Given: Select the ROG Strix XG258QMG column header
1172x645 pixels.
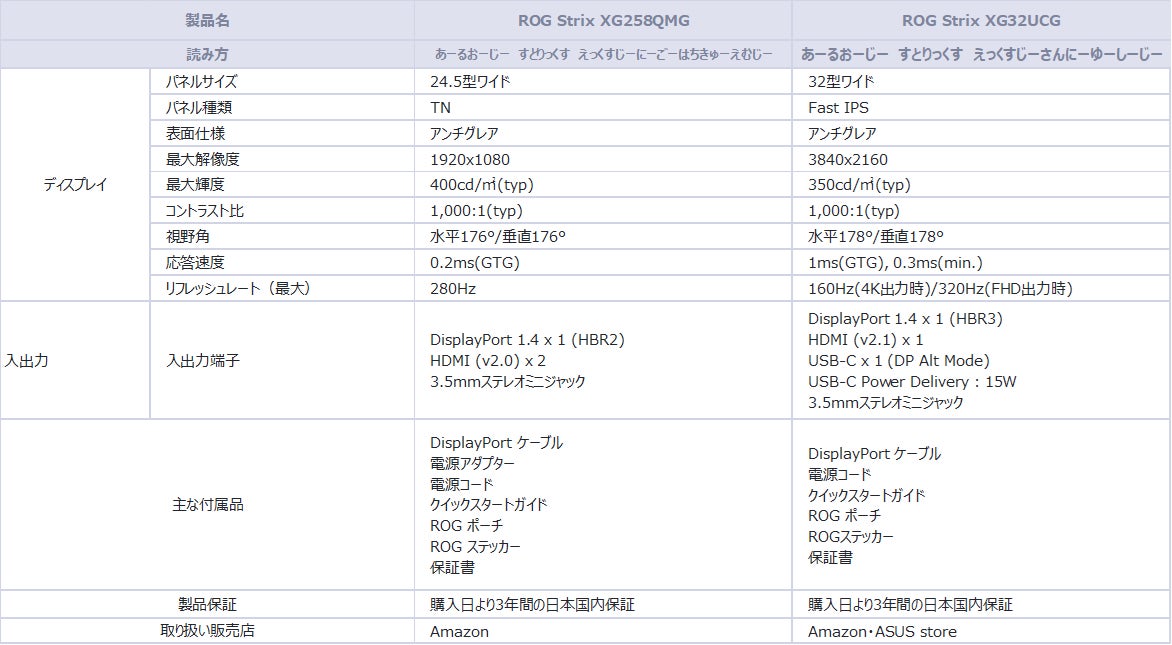Looking at the screenshot, I should tap(603, 20).
